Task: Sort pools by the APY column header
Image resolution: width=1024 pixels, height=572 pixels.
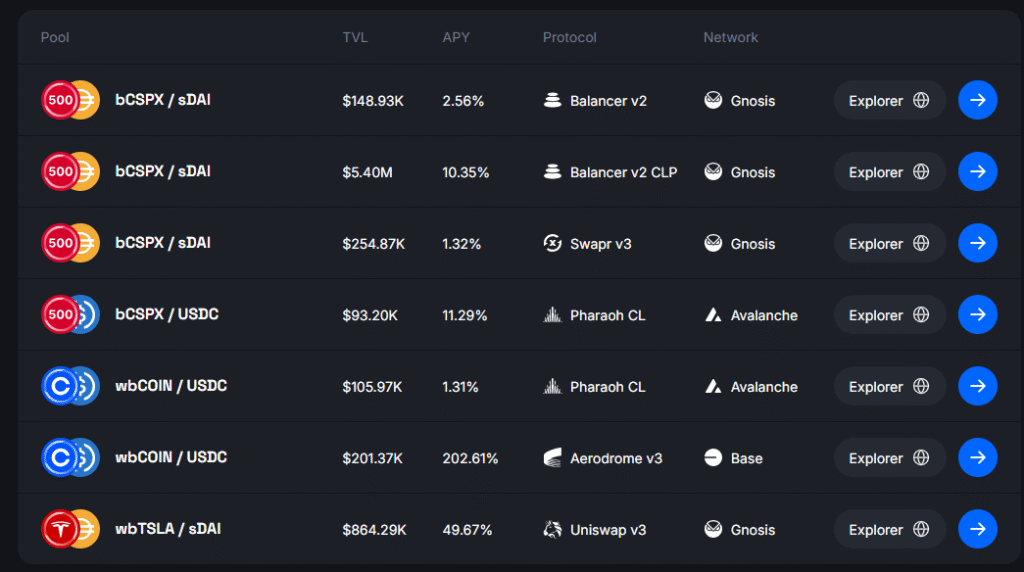Action: click(456, 38)
